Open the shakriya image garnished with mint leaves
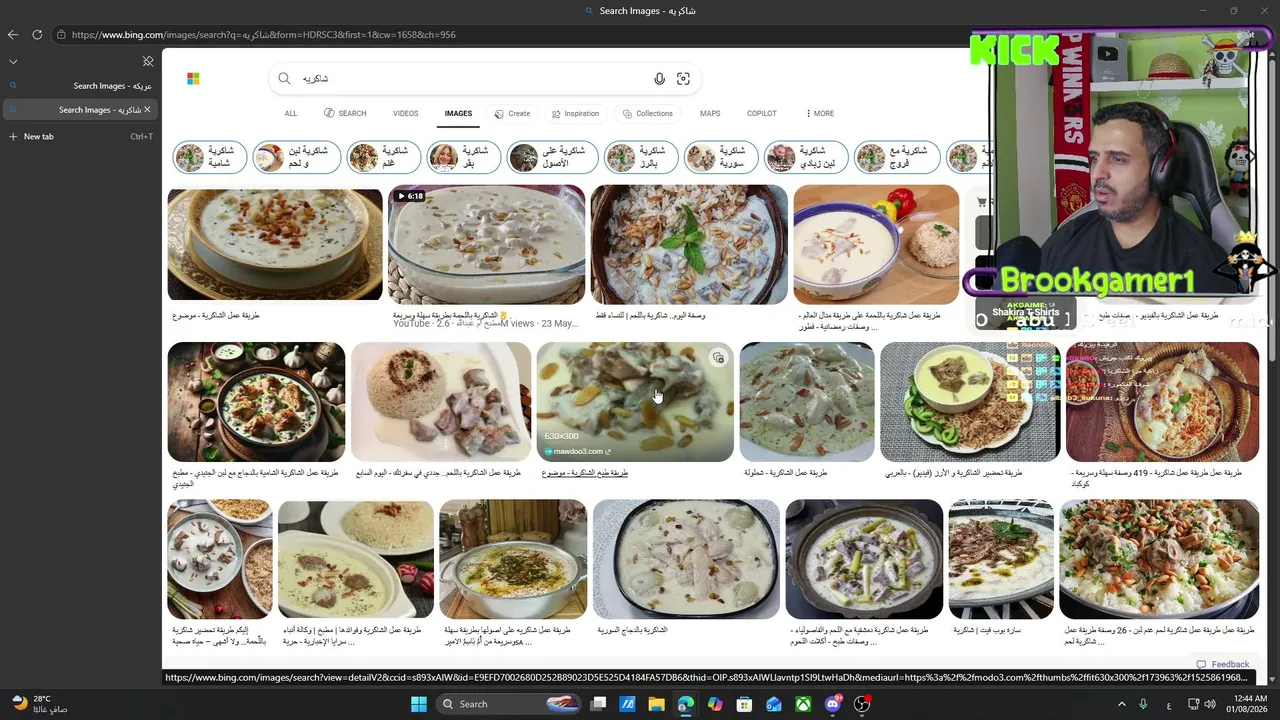Viewport: 1280px width, 720px height. click(689, 244)
